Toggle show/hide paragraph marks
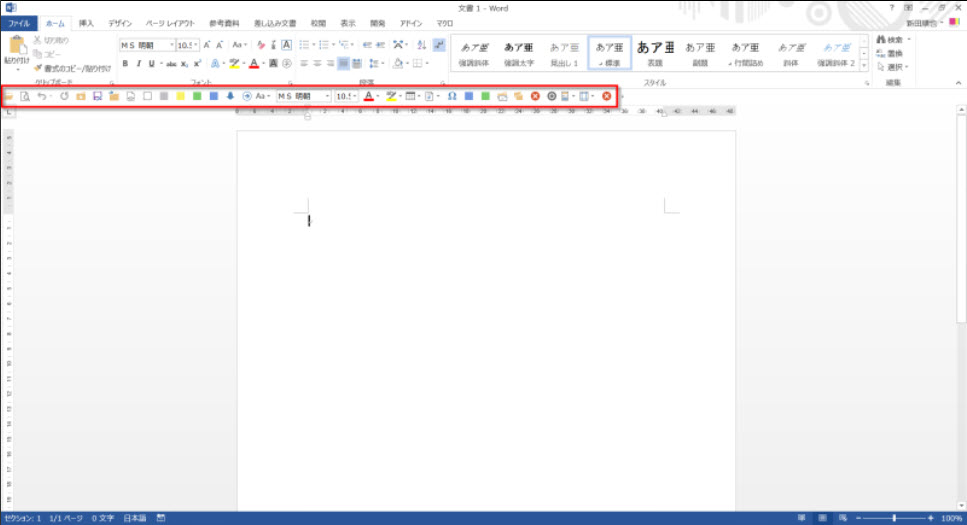Screen dimensions: 967x525 (x=439, y=45)
